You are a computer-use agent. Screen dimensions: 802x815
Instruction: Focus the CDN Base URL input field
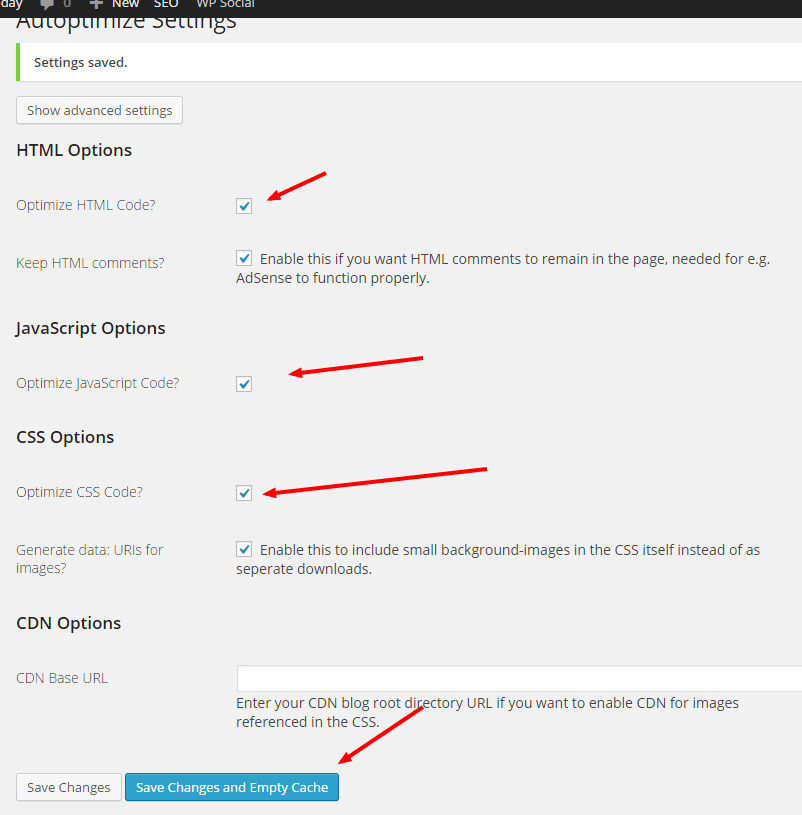(x=519, y=678)
